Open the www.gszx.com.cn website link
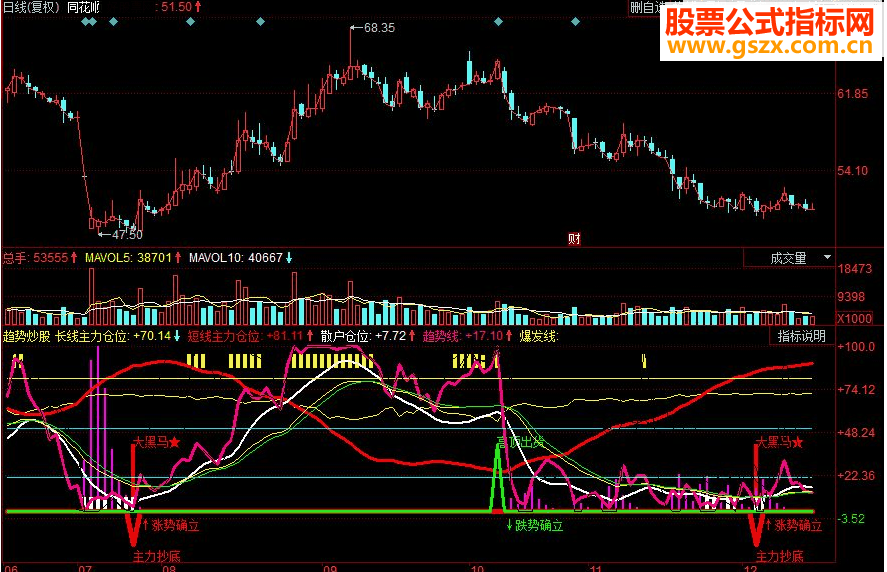This screenshot has width=887, height=572. pyautogui.click(x=770, y=45)
